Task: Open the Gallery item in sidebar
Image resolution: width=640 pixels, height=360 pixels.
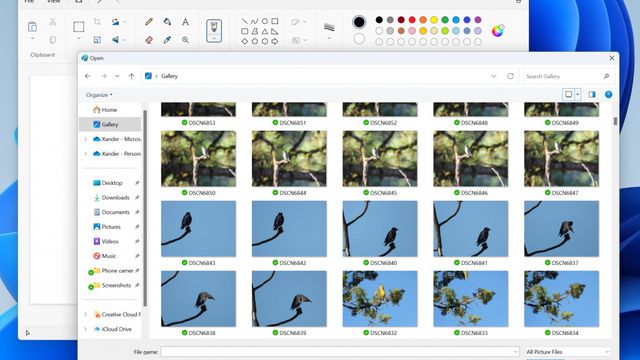Action: (x=110, y=124)
